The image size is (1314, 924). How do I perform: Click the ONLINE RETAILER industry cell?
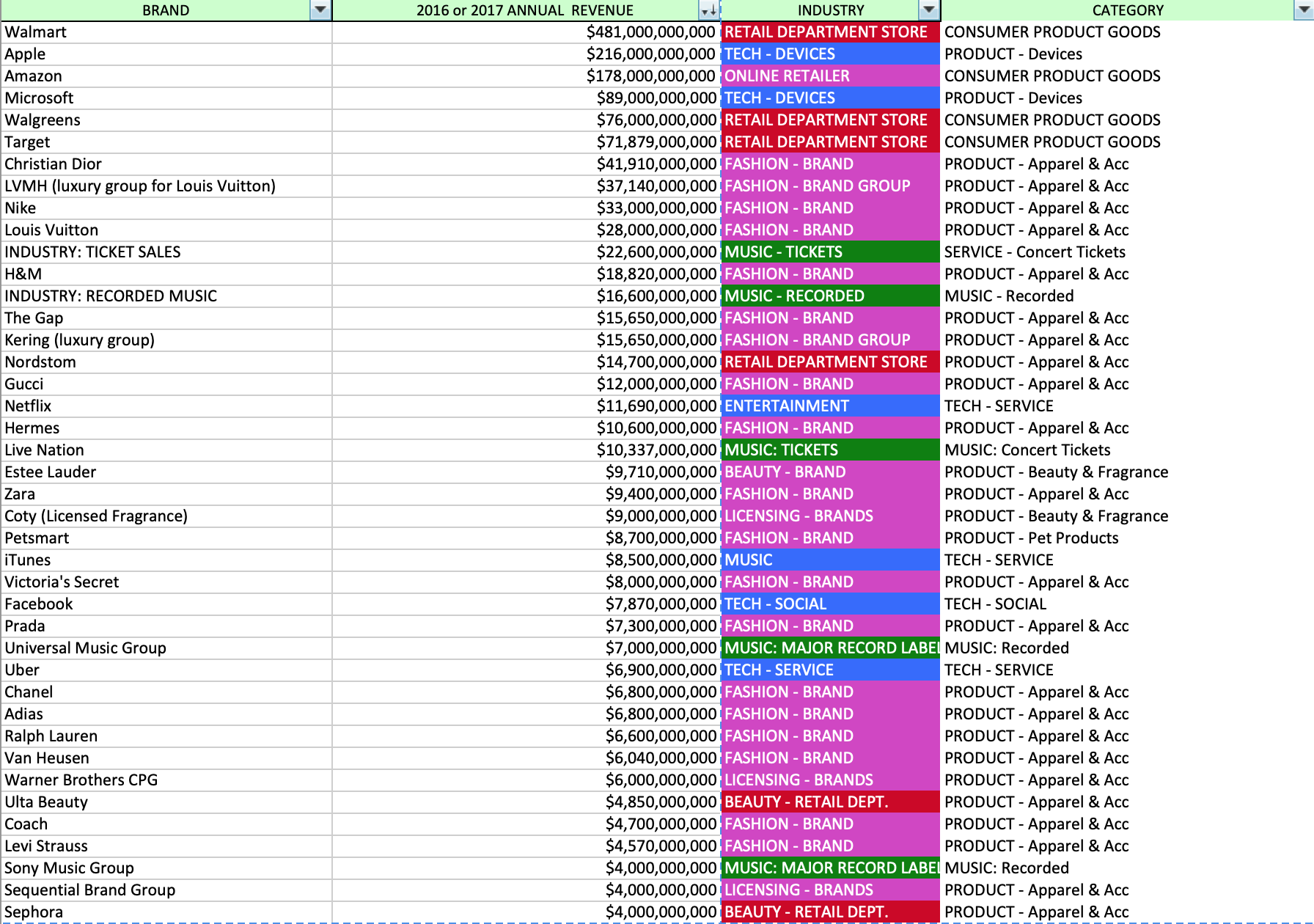[831, 76]
